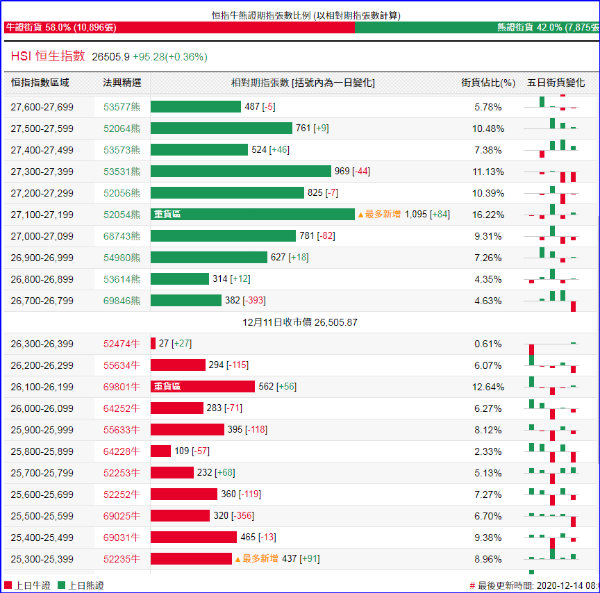Click the red bar showing 396 [-118]
600x593 pixels.
pos(187,430)
